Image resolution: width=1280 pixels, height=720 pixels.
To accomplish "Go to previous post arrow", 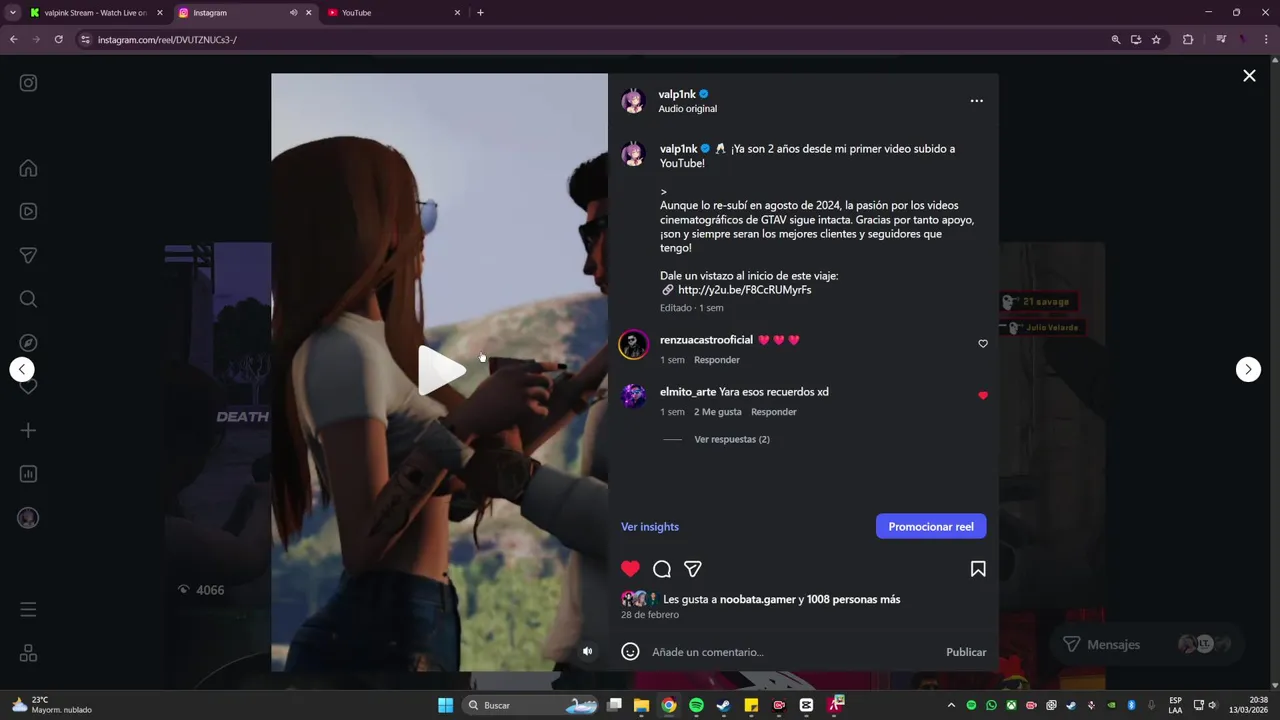I will pyautogui.click(x=22, y=369).
